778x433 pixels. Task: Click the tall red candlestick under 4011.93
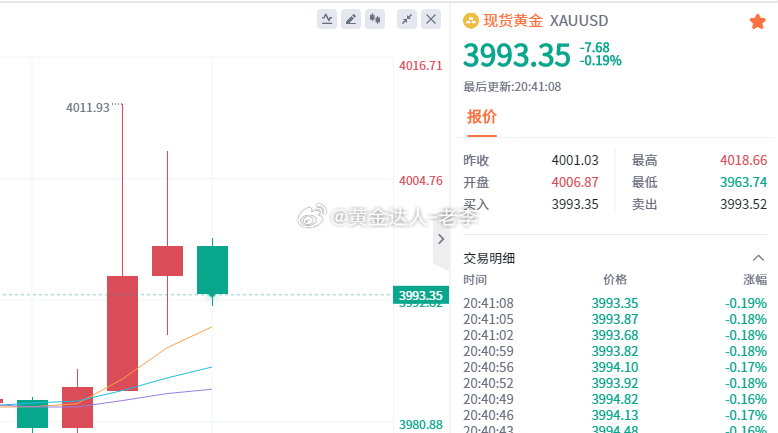(123, 333)
